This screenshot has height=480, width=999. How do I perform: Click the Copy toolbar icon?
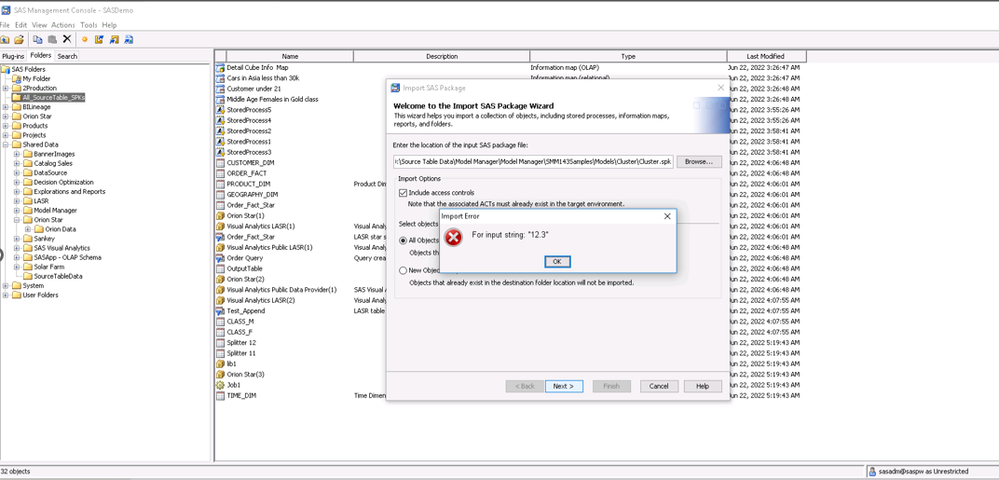tap(38, 40)
